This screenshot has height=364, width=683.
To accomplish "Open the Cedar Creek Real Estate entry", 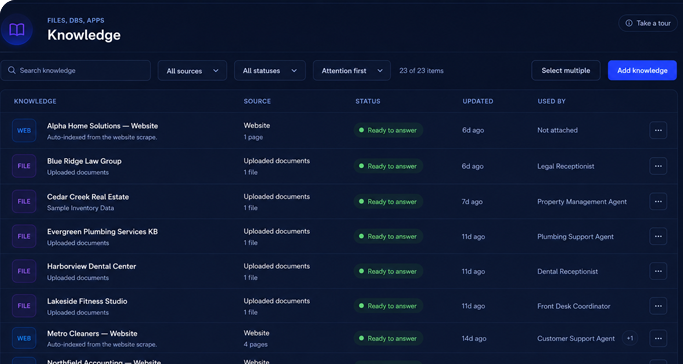I will coord(88,197).
